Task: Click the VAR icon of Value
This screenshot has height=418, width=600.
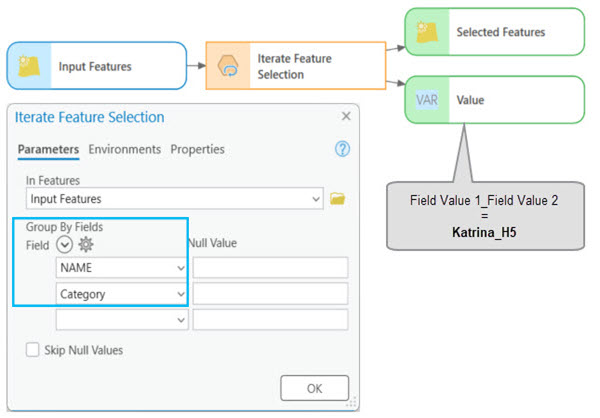Action: 428,100
